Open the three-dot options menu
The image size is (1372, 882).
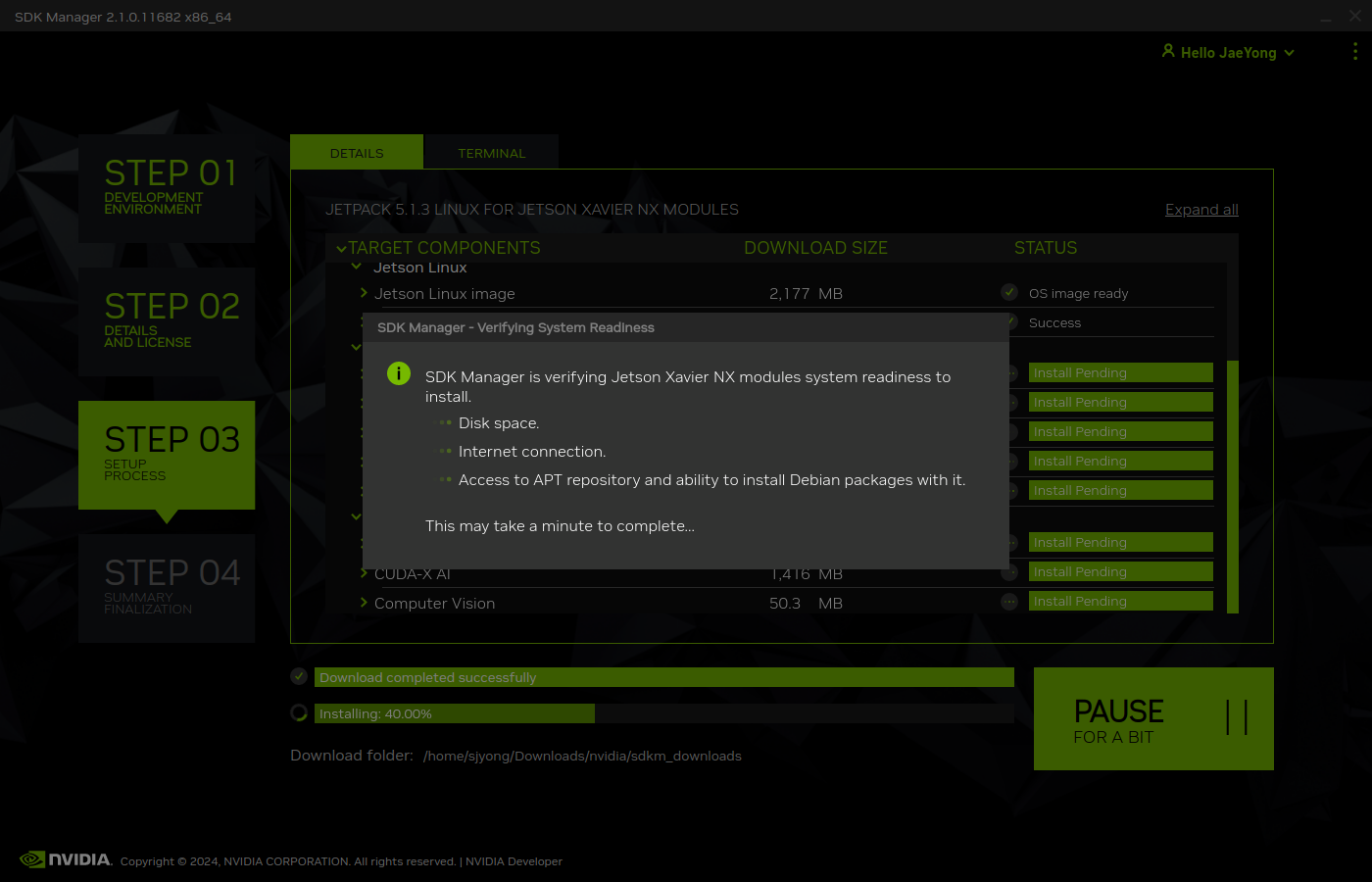(x=1355, y=51)
